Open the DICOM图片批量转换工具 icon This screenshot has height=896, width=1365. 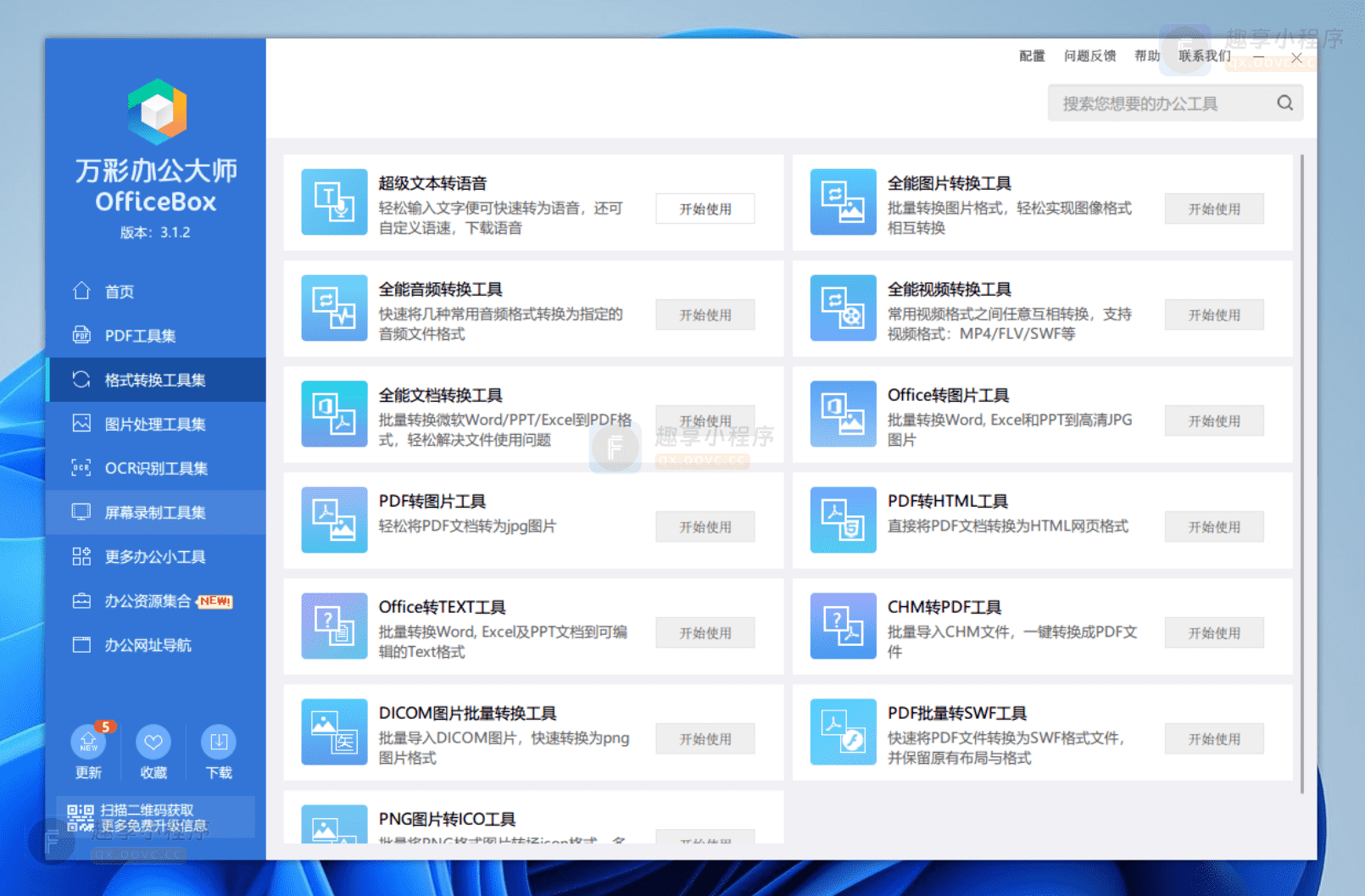pyautogui.click(x=334, y=732)
